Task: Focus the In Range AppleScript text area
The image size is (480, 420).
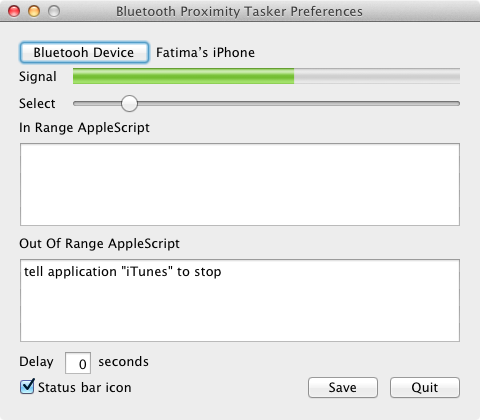Action: click(240, 184)
